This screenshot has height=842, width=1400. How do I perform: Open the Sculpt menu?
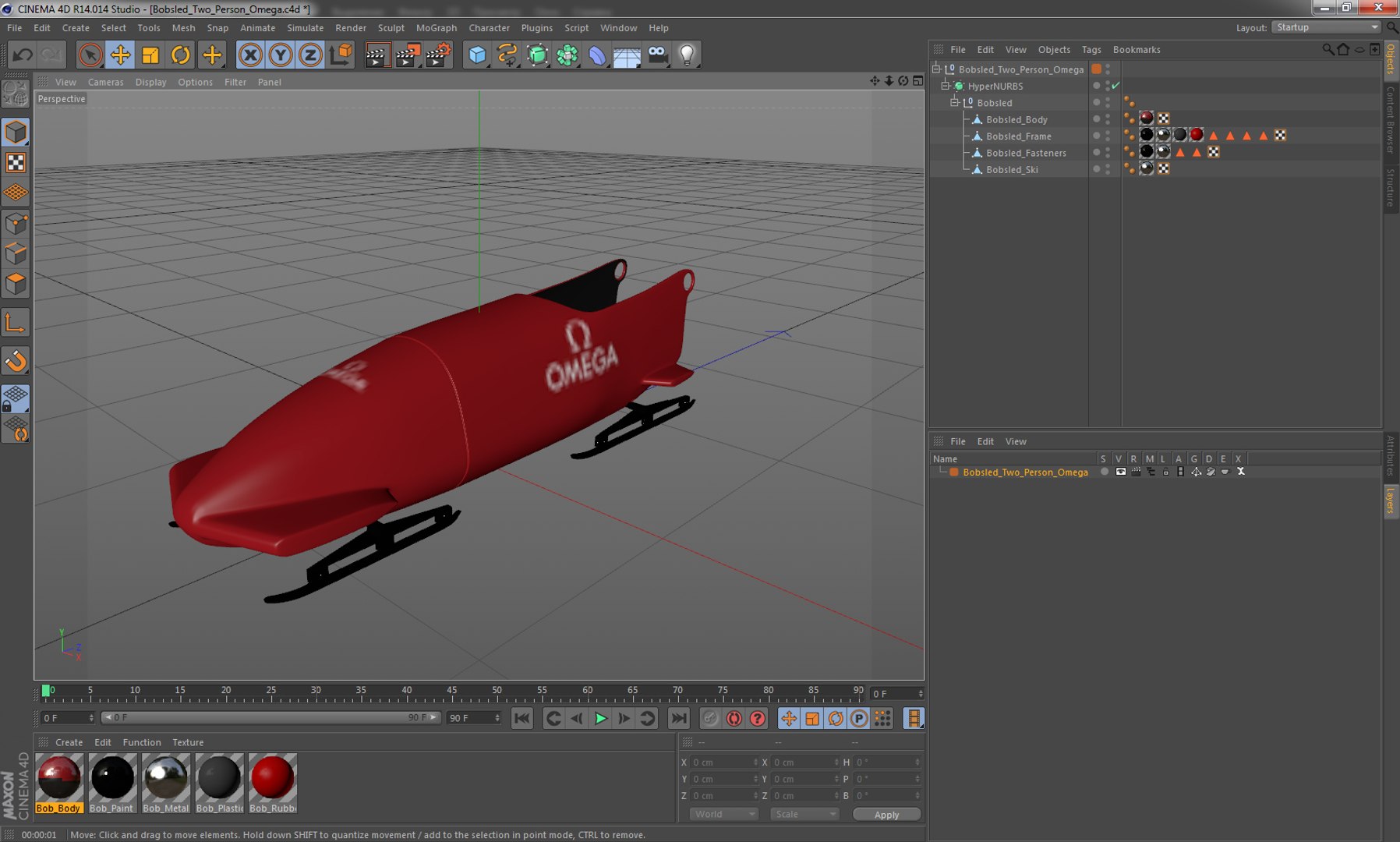click(x=391, y=27)
